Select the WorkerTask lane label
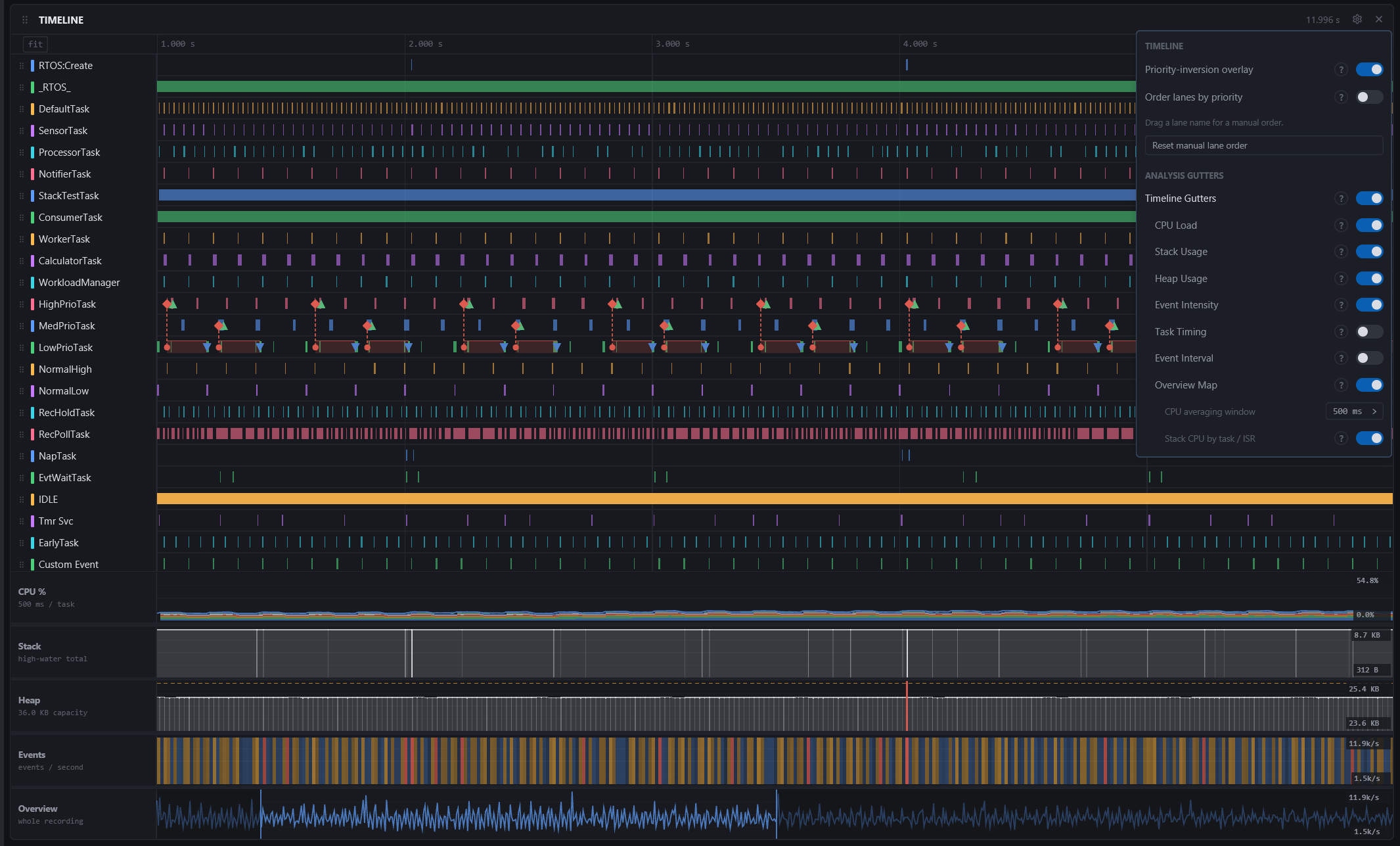The height and width of the screenshot is (846, 1400). (64, 239)
